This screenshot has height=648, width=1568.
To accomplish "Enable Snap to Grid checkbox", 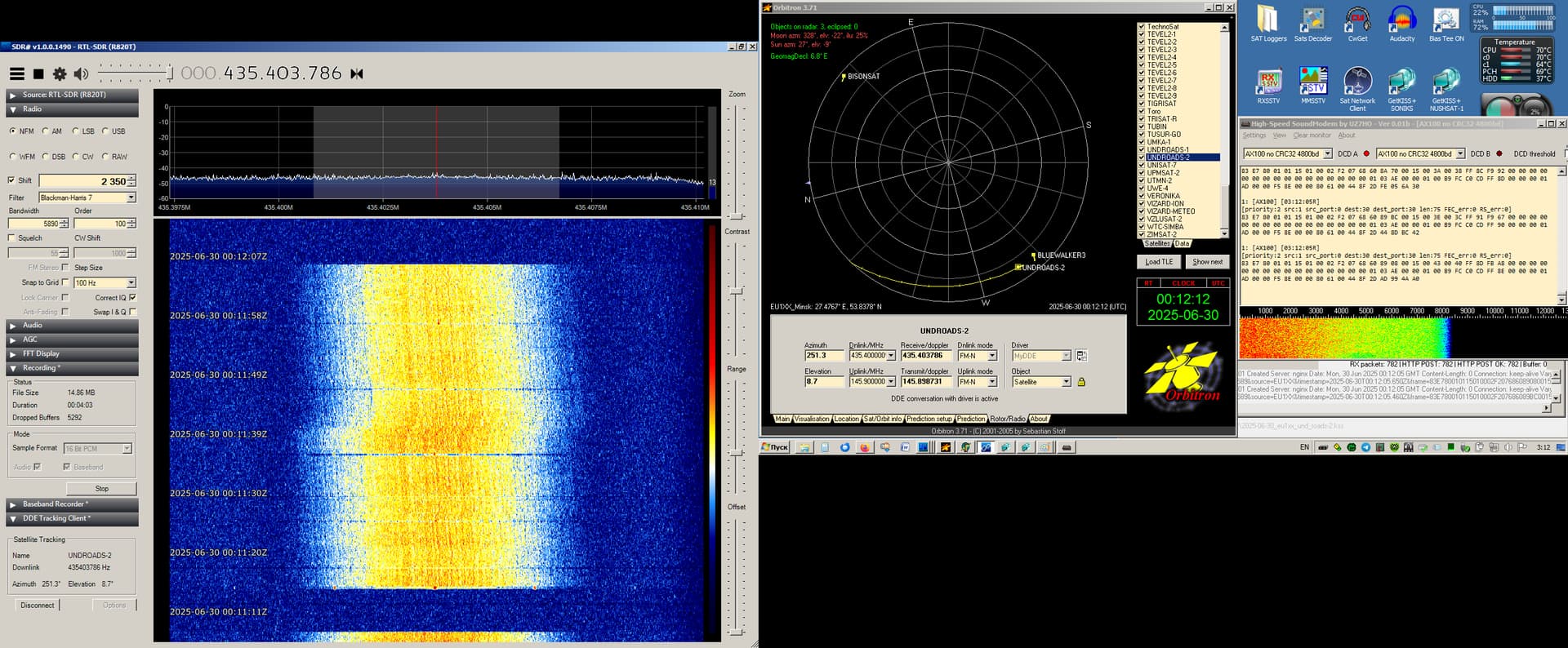I will pyautogui.click(x=65, y=282).
